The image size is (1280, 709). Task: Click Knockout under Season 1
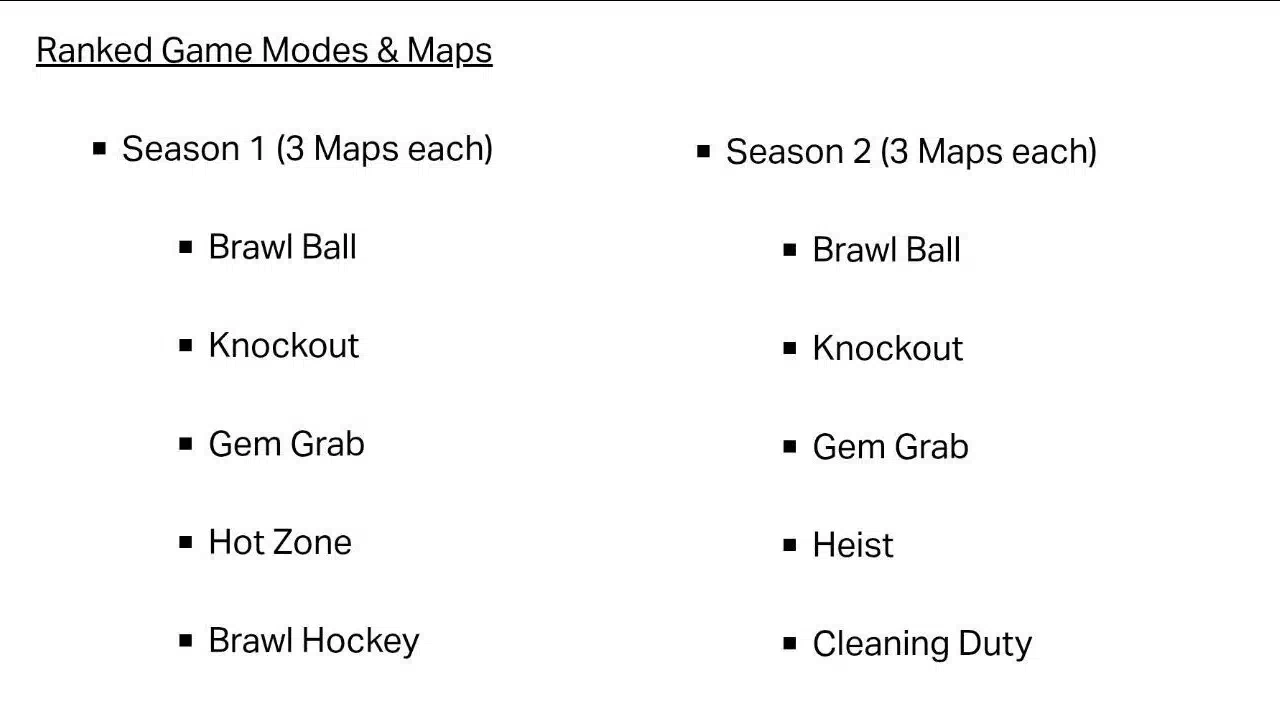click(283, 345)
